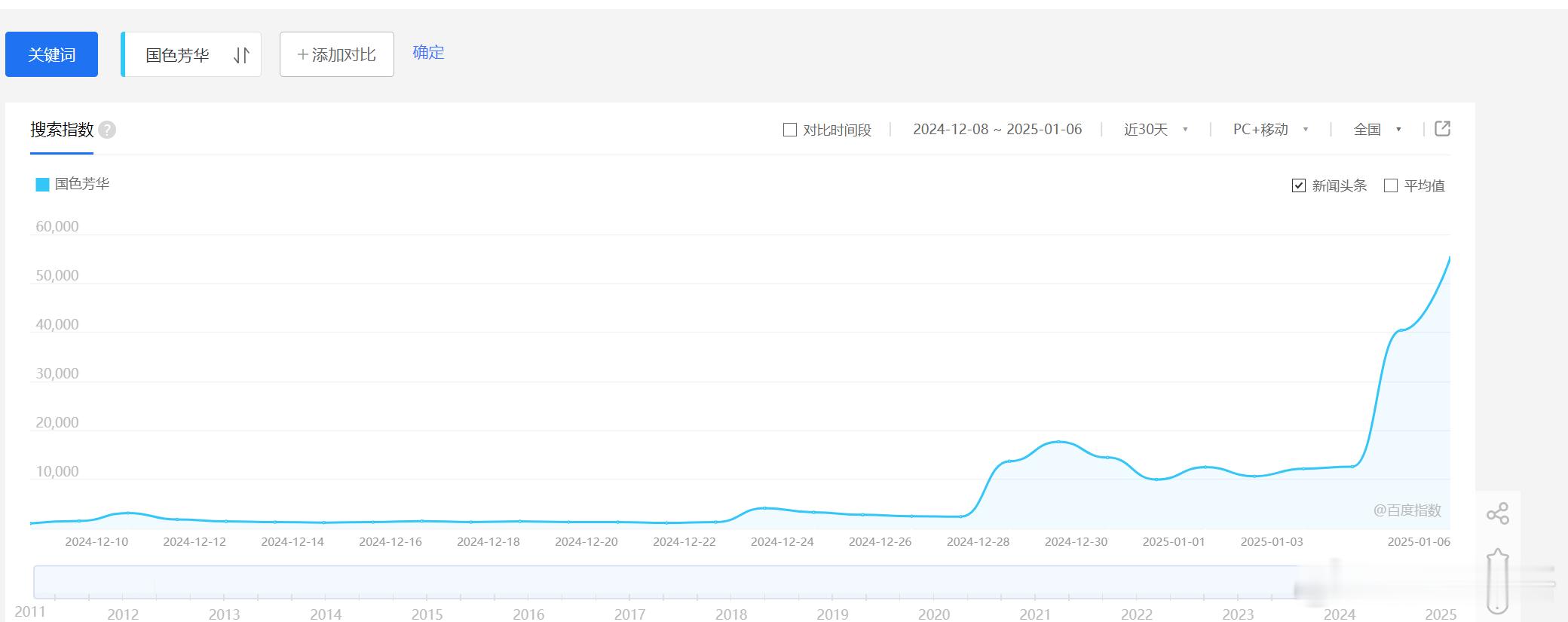Click the swap arrows icon beside 国色芳华
The width and height of the screenshot is (1568, 622).
(x=241, y=55)
